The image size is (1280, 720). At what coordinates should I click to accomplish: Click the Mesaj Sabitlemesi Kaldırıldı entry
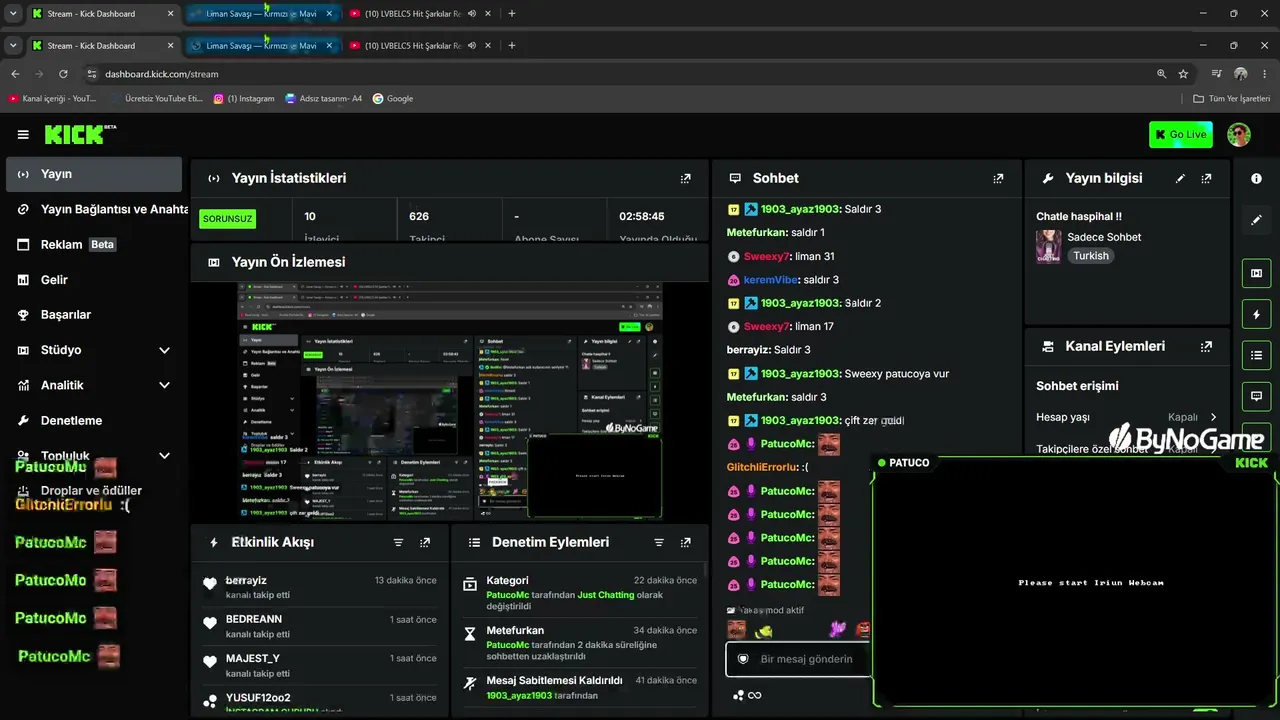click(x=580, y=688)
